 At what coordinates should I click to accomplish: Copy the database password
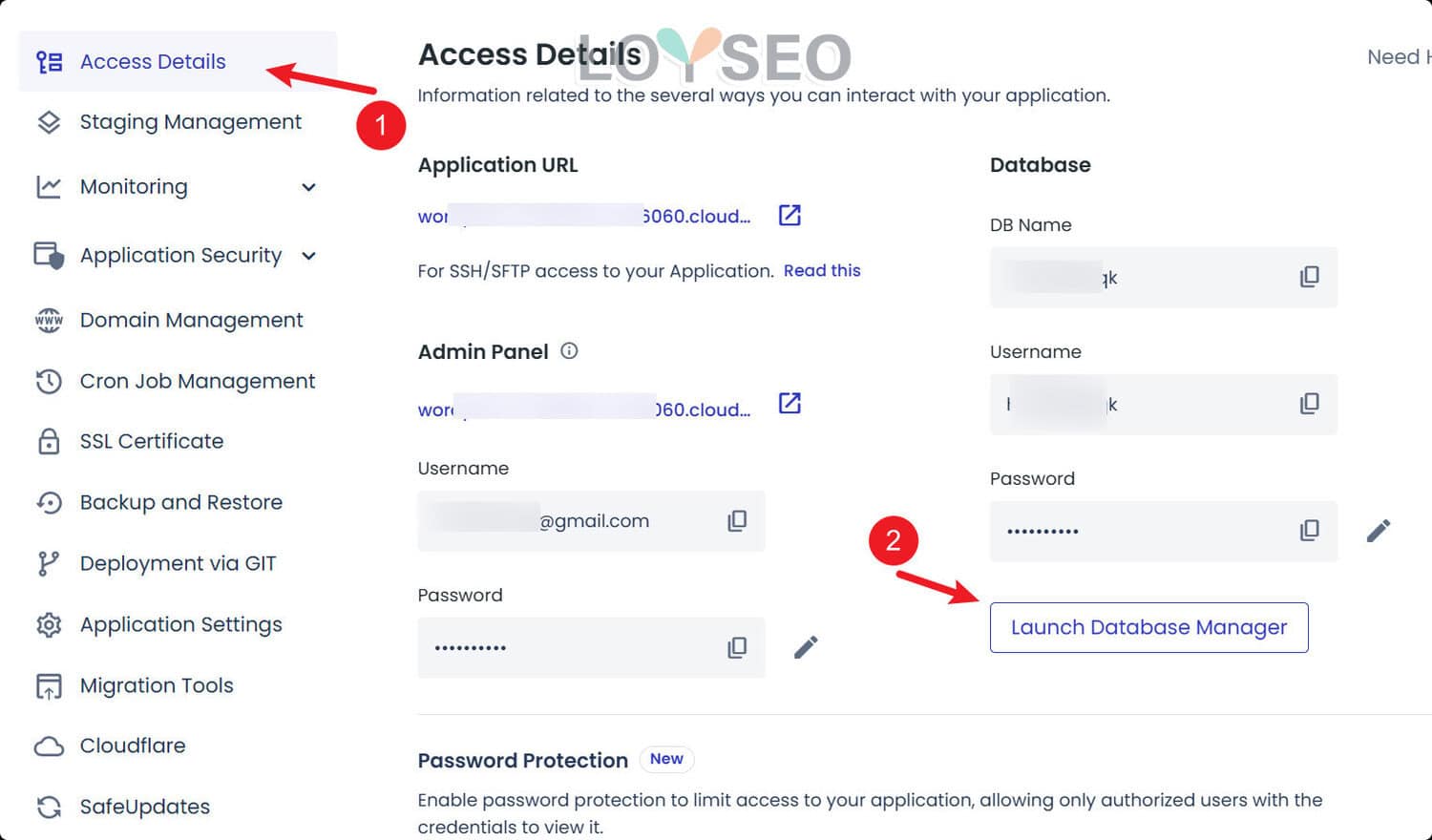coord(1309,531)
